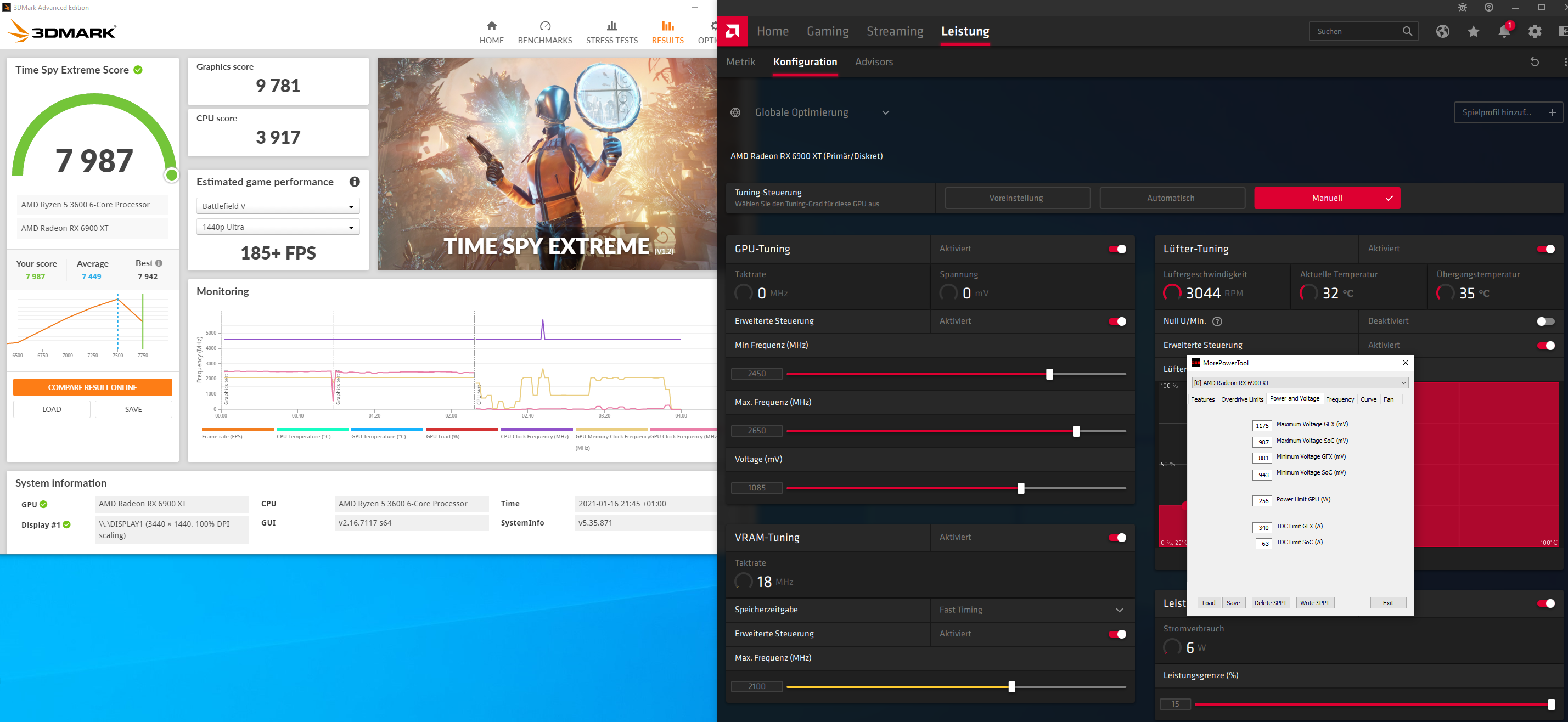Click the favorites star icon
The width and height of the screenshot is (1568, 722).
click(1473, 32)
